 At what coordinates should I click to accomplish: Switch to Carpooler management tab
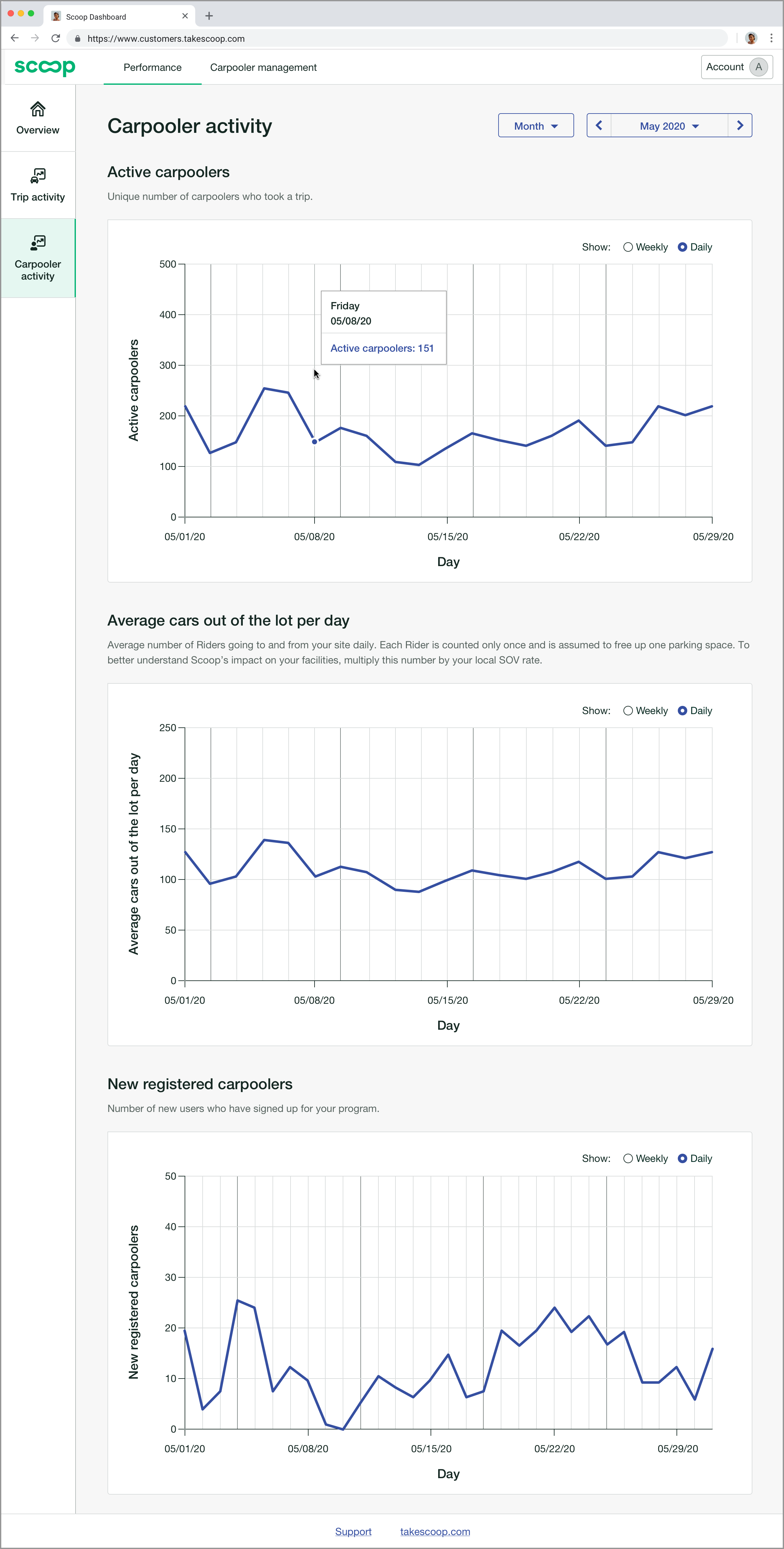[263, 67]
